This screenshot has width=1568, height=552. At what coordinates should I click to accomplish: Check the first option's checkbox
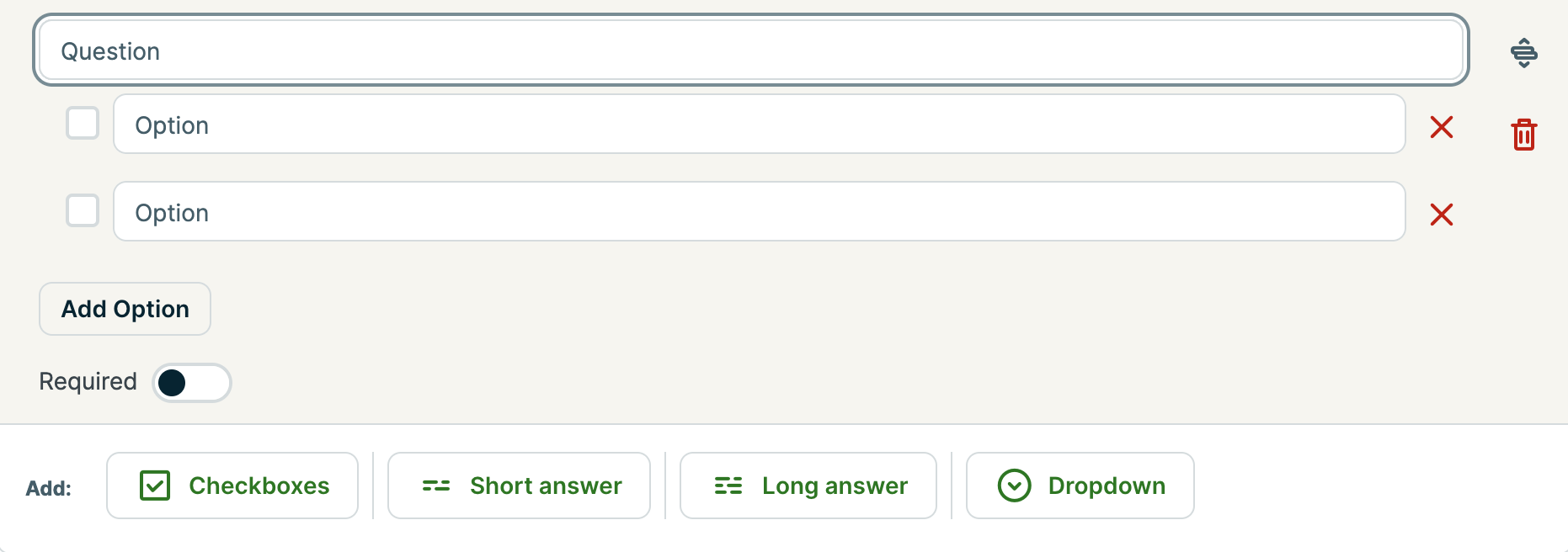click(x=82, y=124)
